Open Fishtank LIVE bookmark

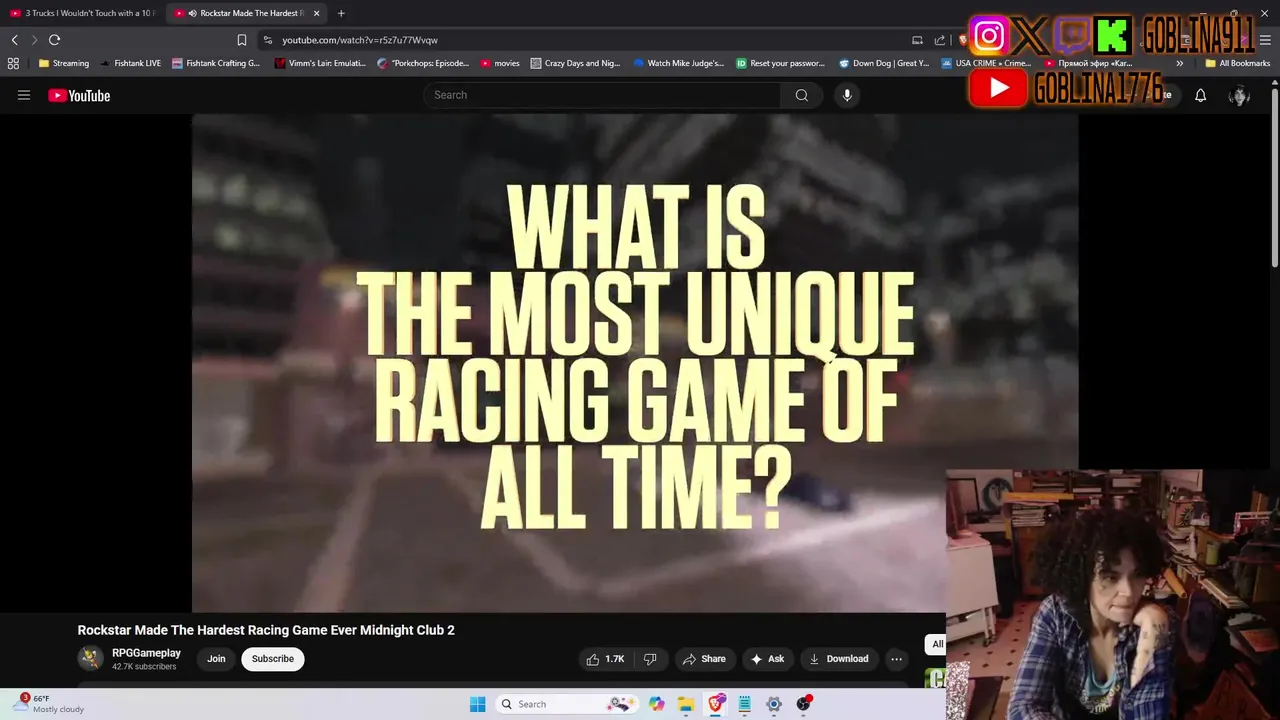coord(131,63)
